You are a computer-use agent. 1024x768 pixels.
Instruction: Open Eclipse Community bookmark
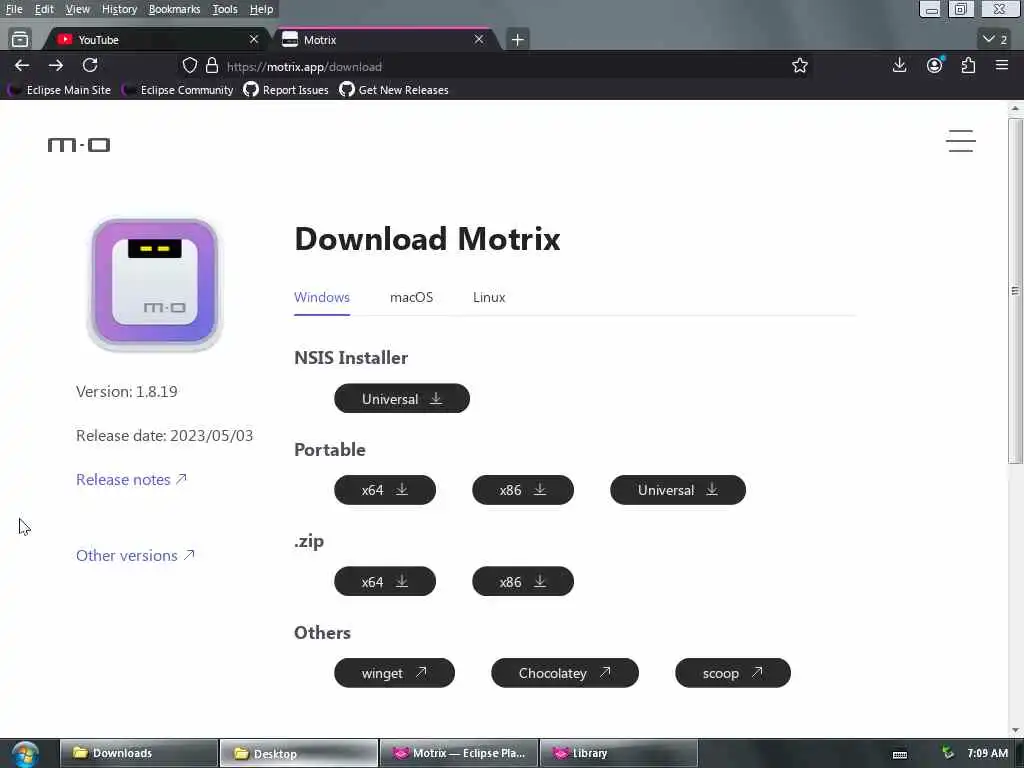coord(178,90)
